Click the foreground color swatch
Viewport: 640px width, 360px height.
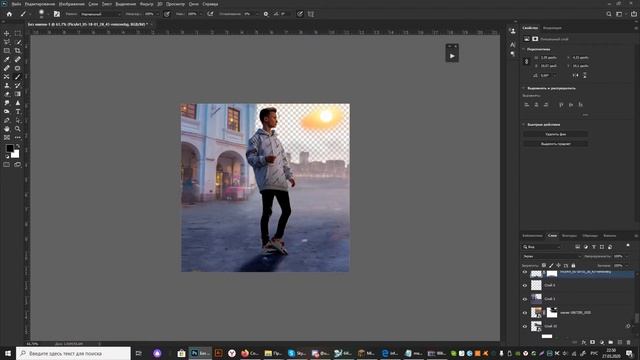click(9, 148)
